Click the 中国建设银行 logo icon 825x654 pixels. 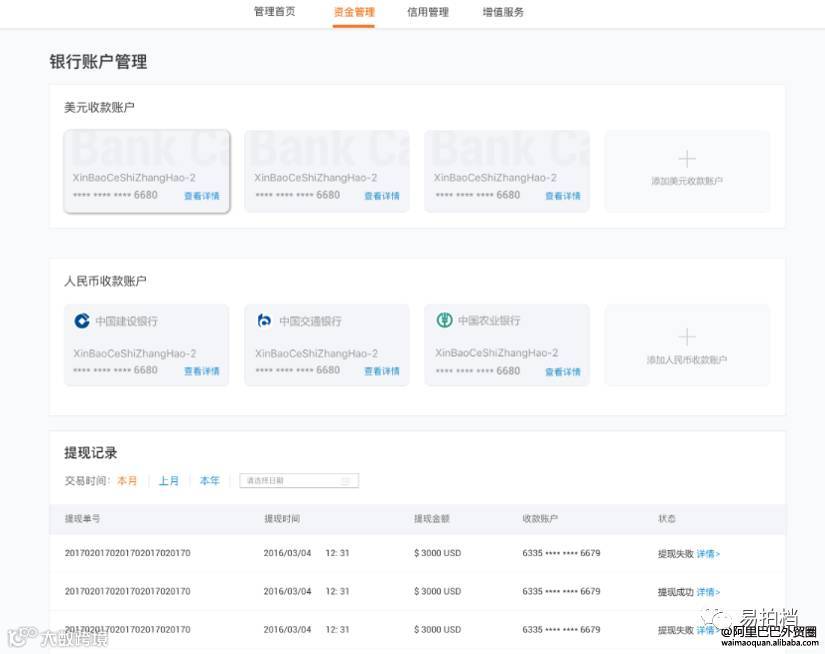pyautogui.click(x=82, y=320)
